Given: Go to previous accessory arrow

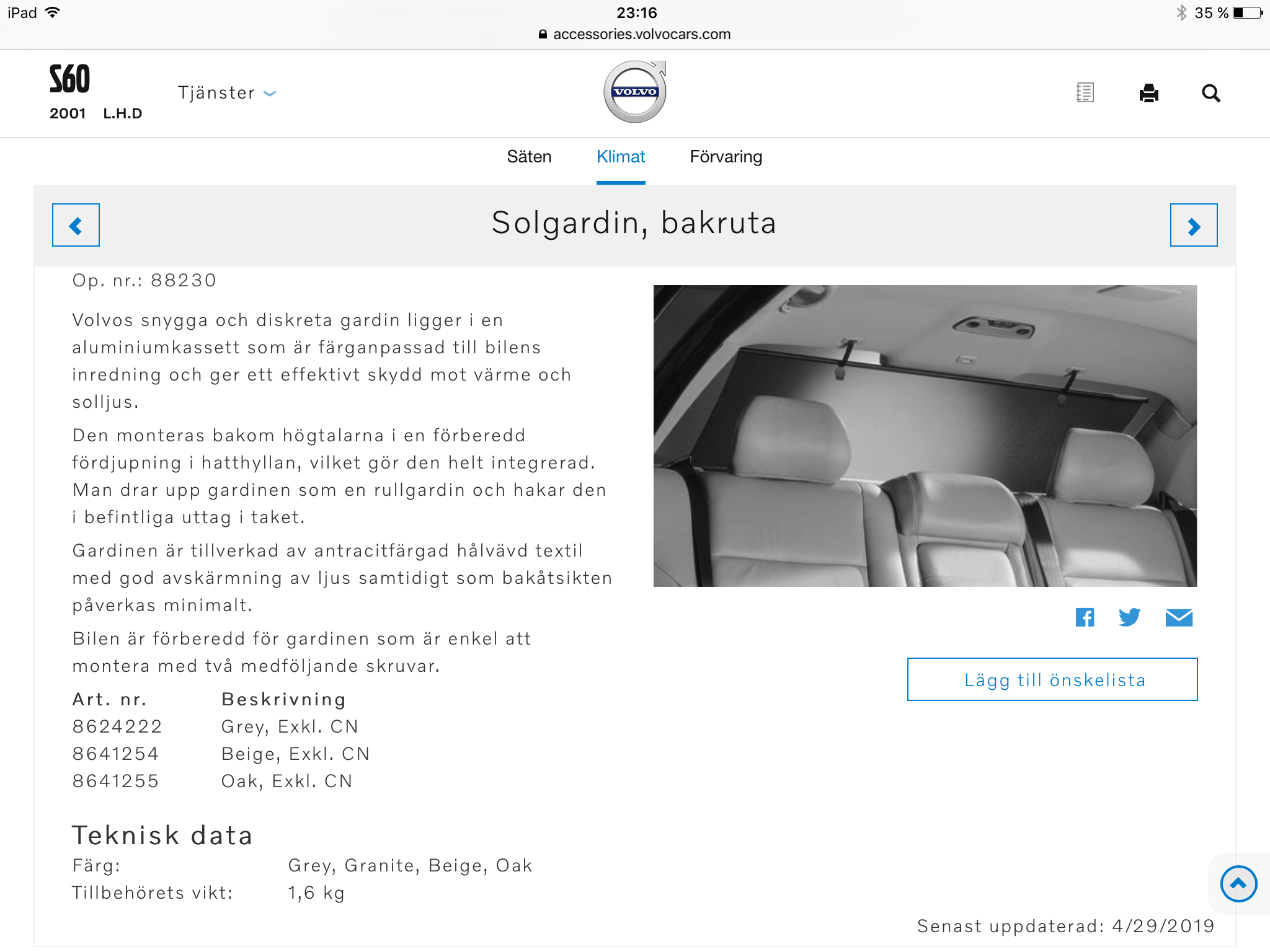Looking at the screenshot, I should [x=76, y=225].
